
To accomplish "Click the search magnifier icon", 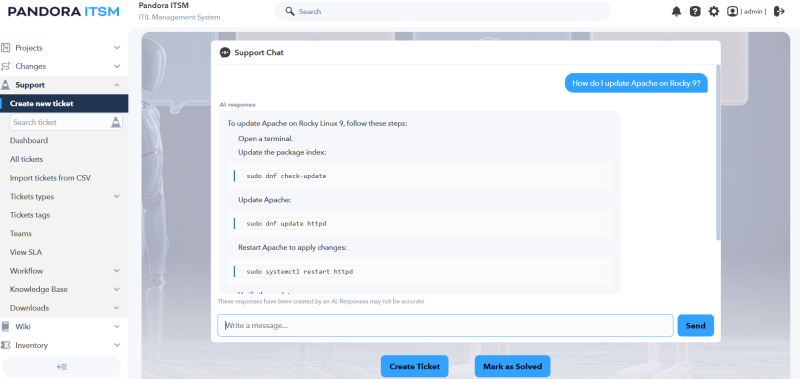I will (x=290, y=11).
